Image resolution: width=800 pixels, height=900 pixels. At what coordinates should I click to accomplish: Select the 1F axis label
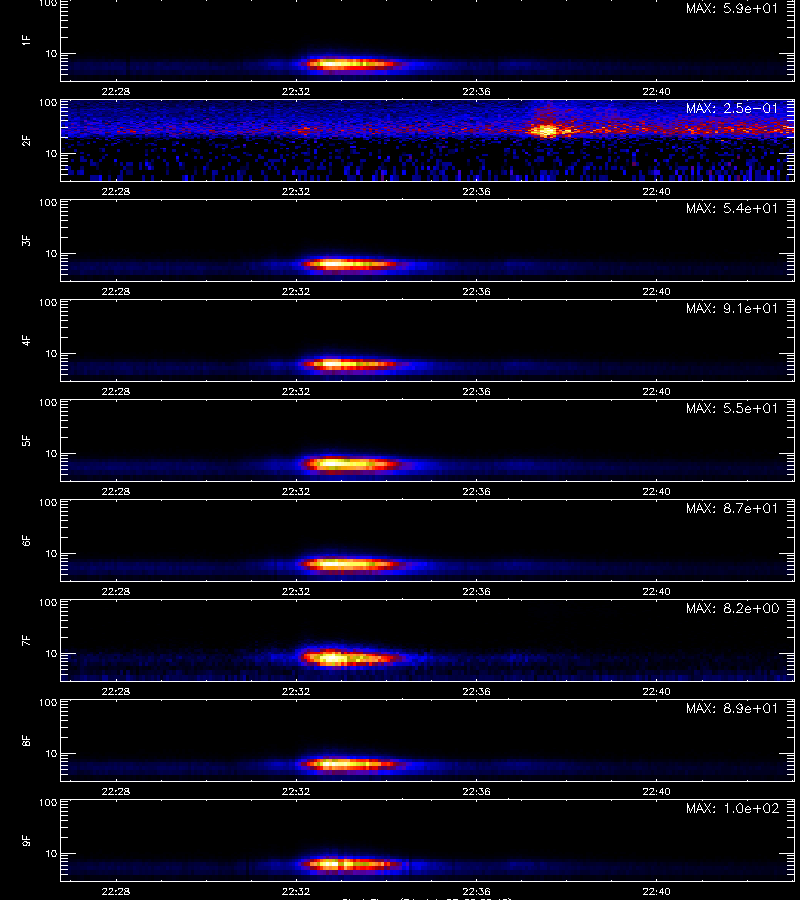(x=26, y=40)
